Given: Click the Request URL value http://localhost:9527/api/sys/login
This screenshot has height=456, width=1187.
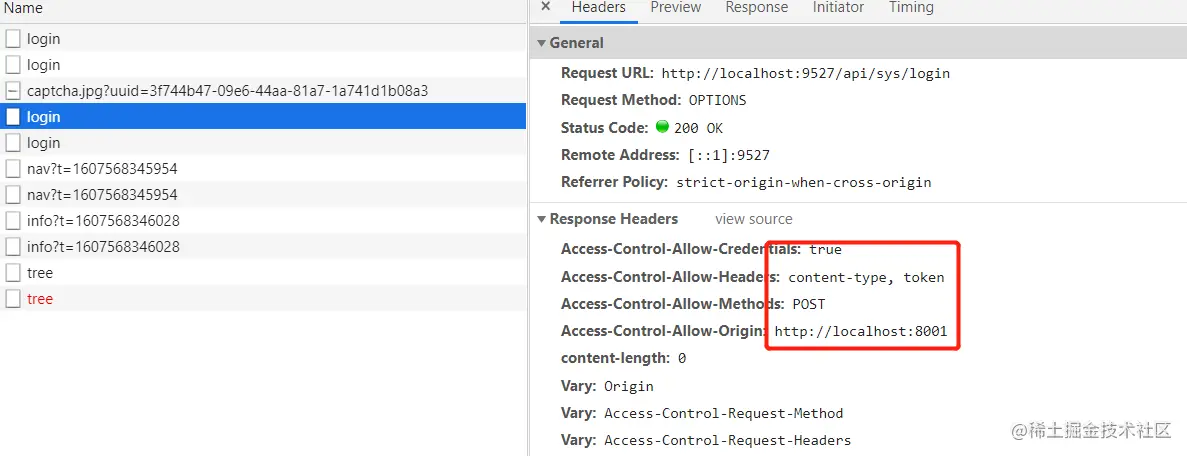Looking at the screenshot, I should (x=805, y=74).
